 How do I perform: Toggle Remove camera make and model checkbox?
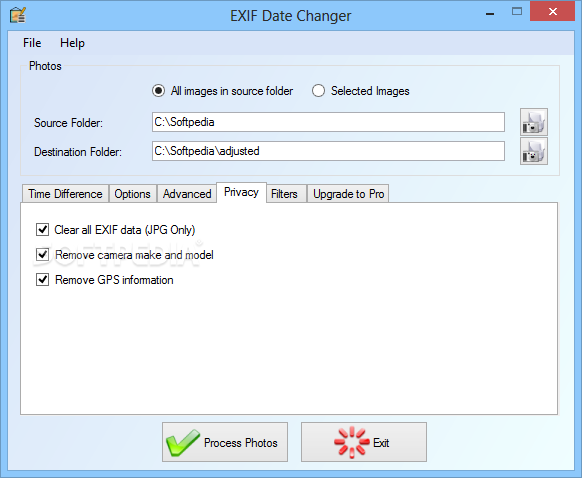tap(42, 255)
